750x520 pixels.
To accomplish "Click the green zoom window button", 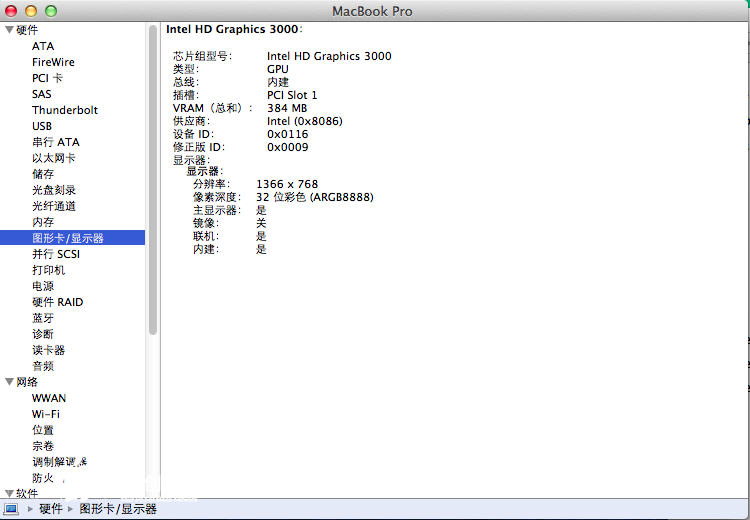I will coord(51,10).
